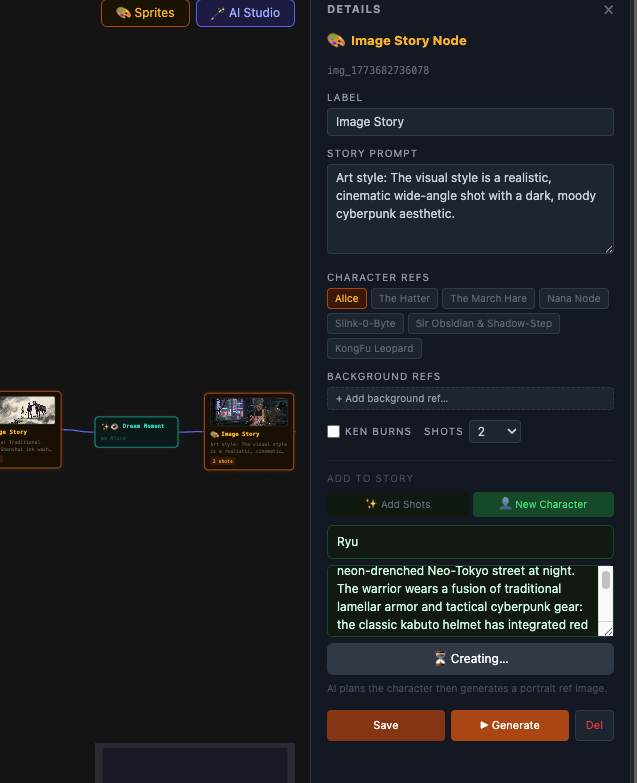Screen dimensions: 637x783
Task: Click the Save button
Action: tap(386, 725)
